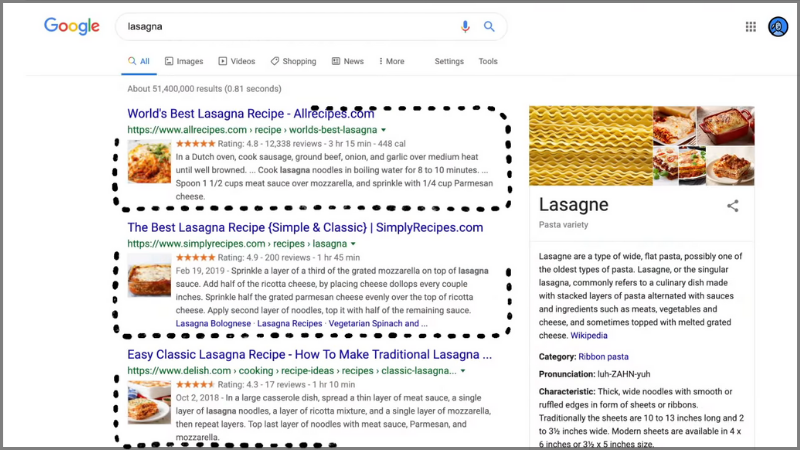Open the large lasagne pasta sheets image

point(591,145)
